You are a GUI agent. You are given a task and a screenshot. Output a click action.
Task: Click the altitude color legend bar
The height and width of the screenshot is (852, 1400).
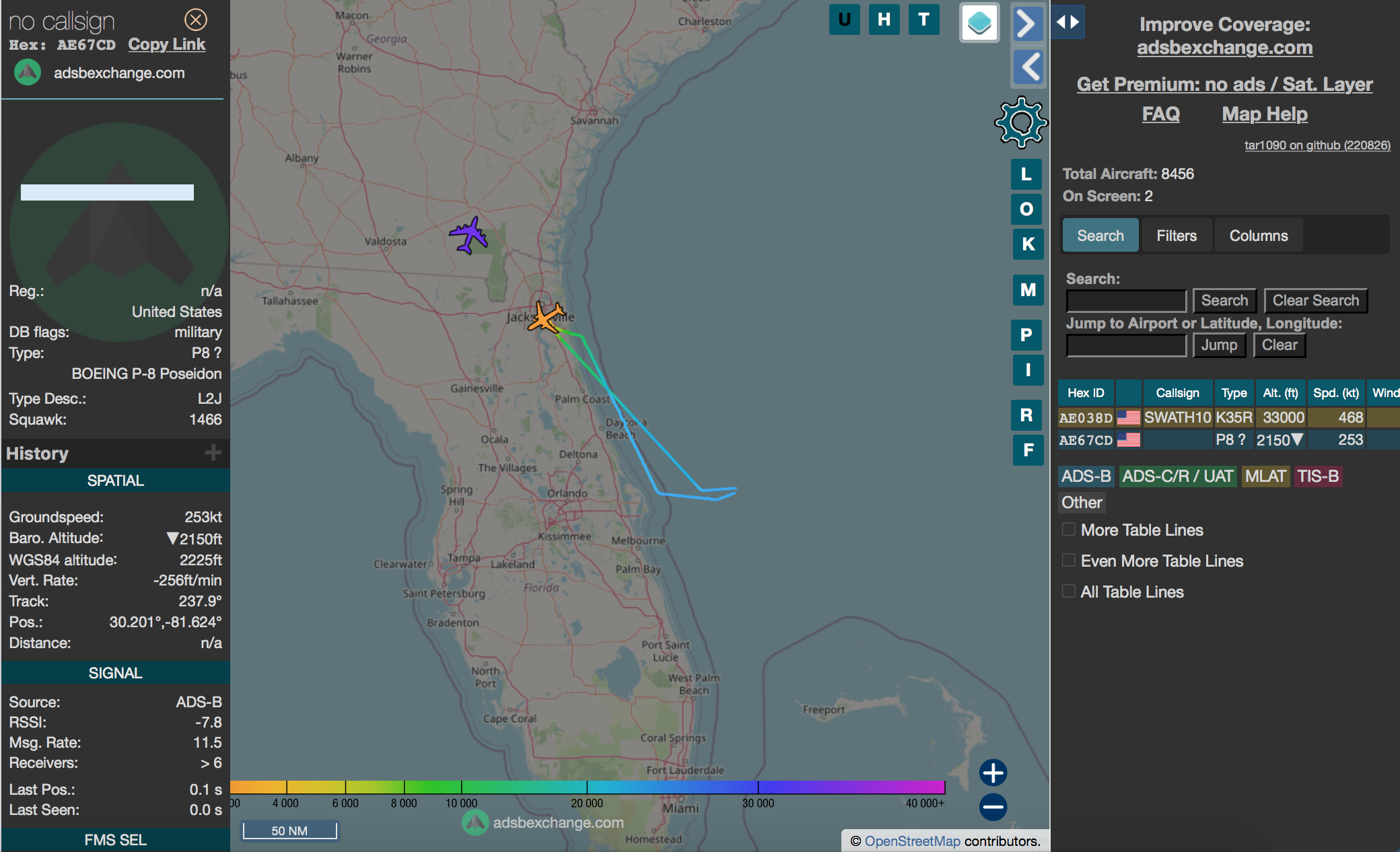point(588,787)
